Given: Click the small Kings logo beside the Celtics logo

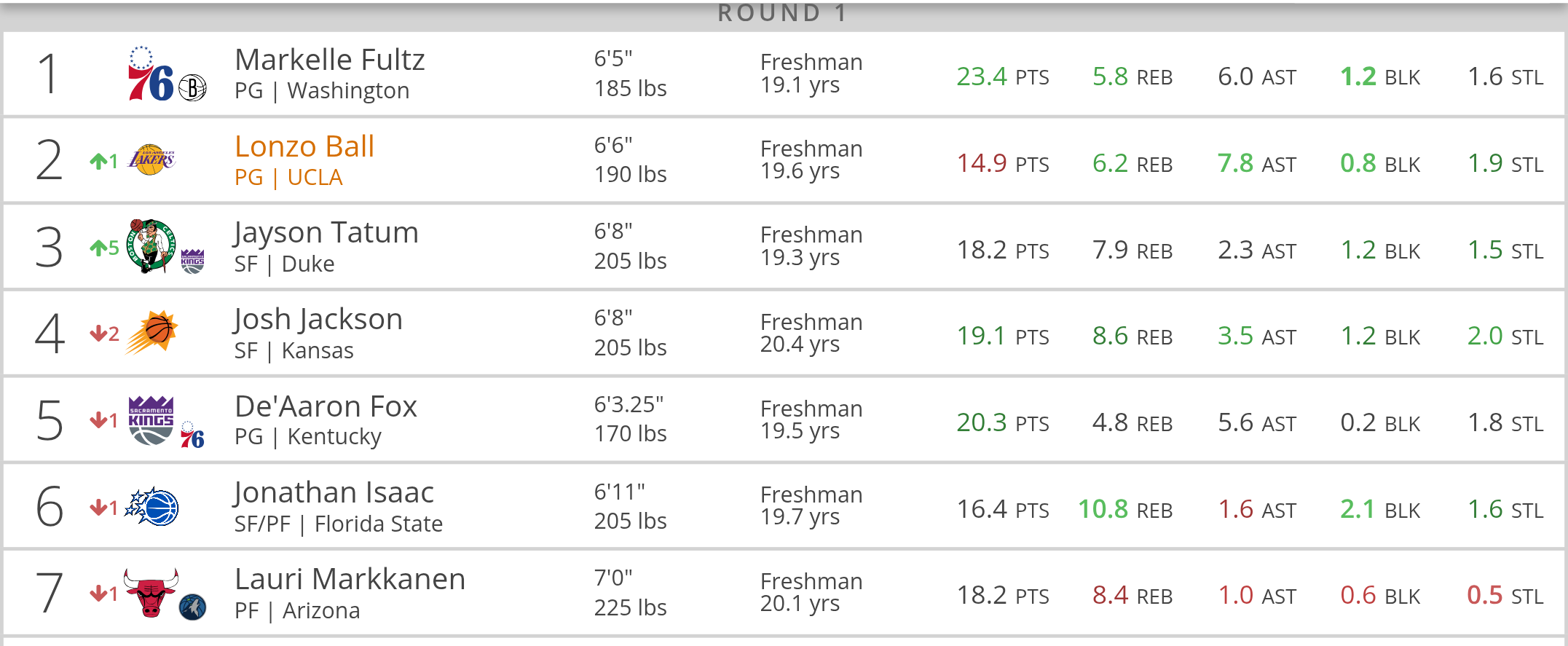Looking at the screenshot, I should (x=193, y=261).
